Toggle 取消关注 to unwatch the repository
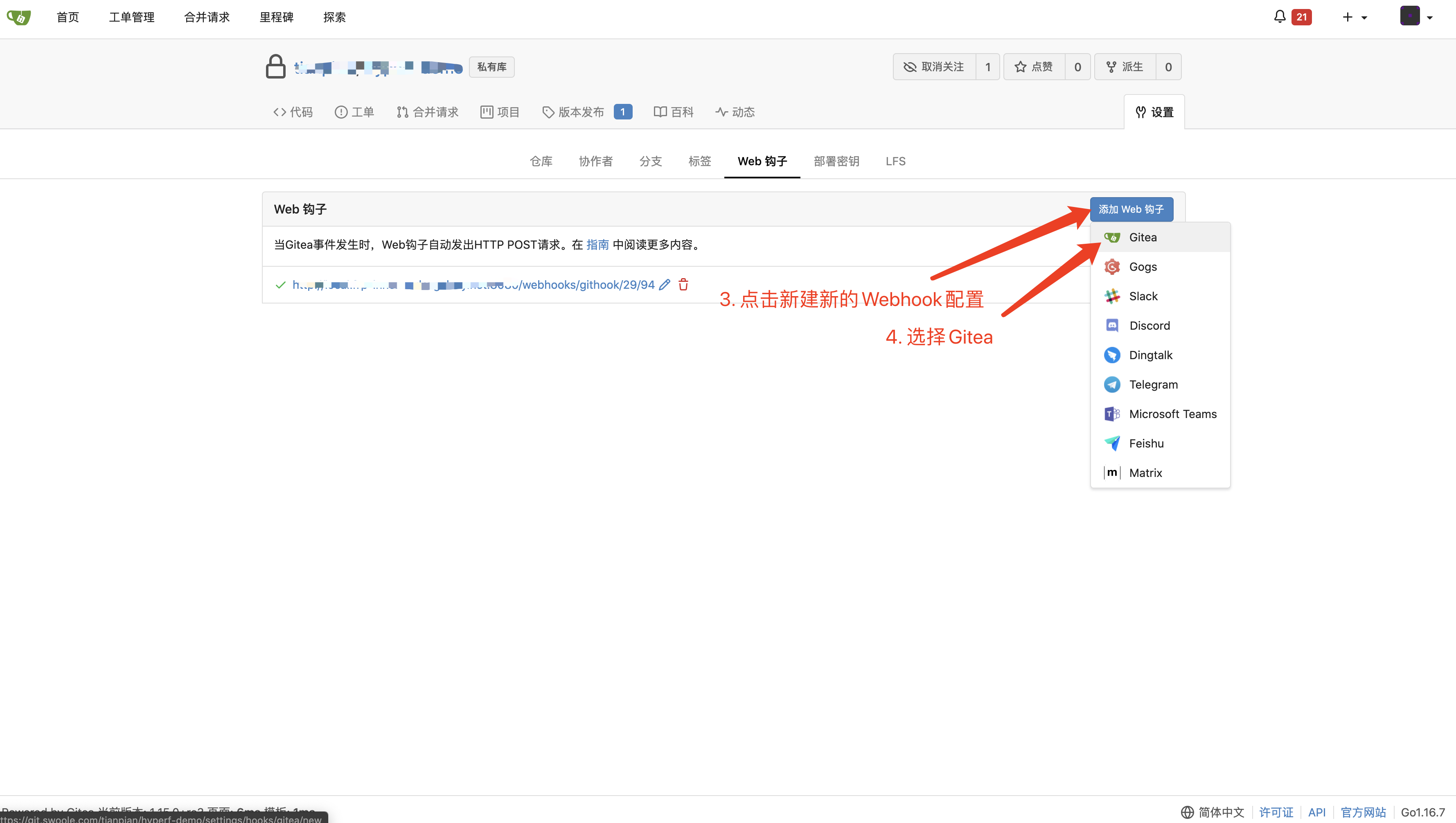This screenshot has width=1456, height=823. pyautogui.click(x=934, y=67)
